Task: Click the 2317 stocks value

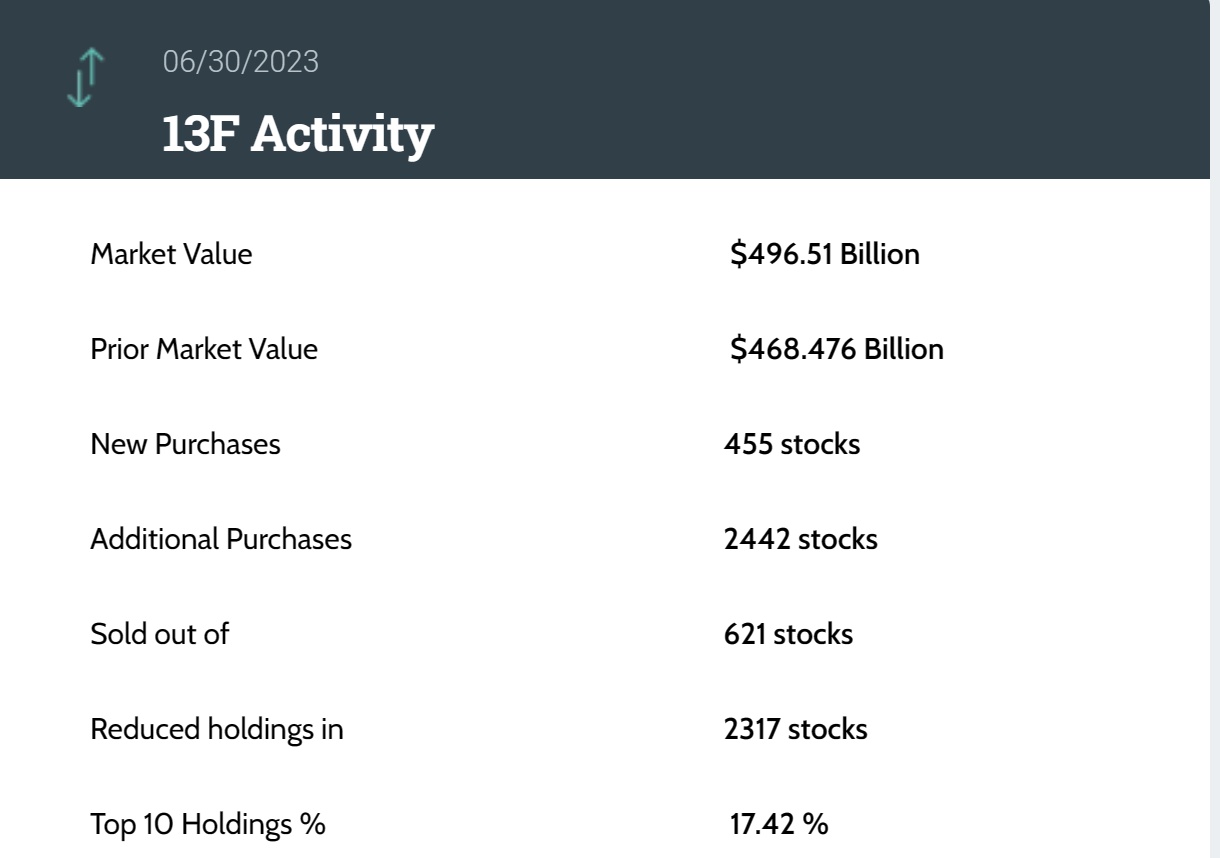Action: (795, 729)
